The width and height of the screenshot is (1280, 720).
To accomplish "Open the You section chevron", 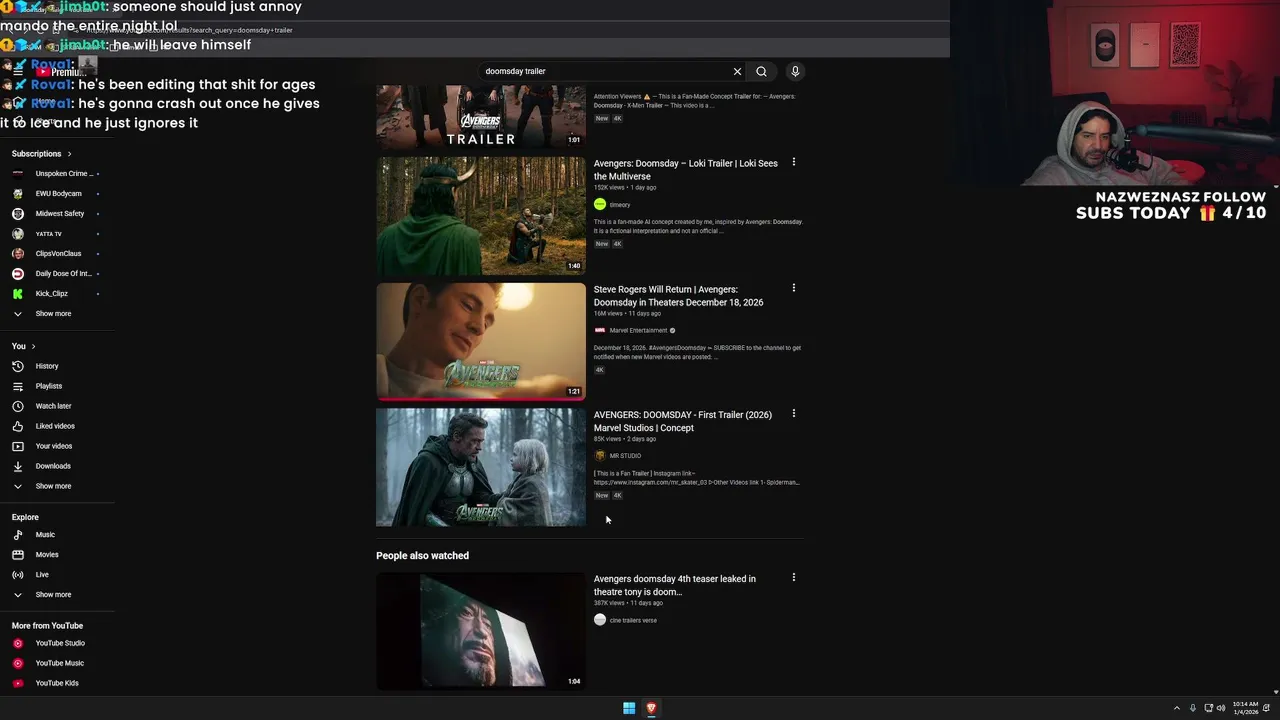I will [x=34, y=346].
